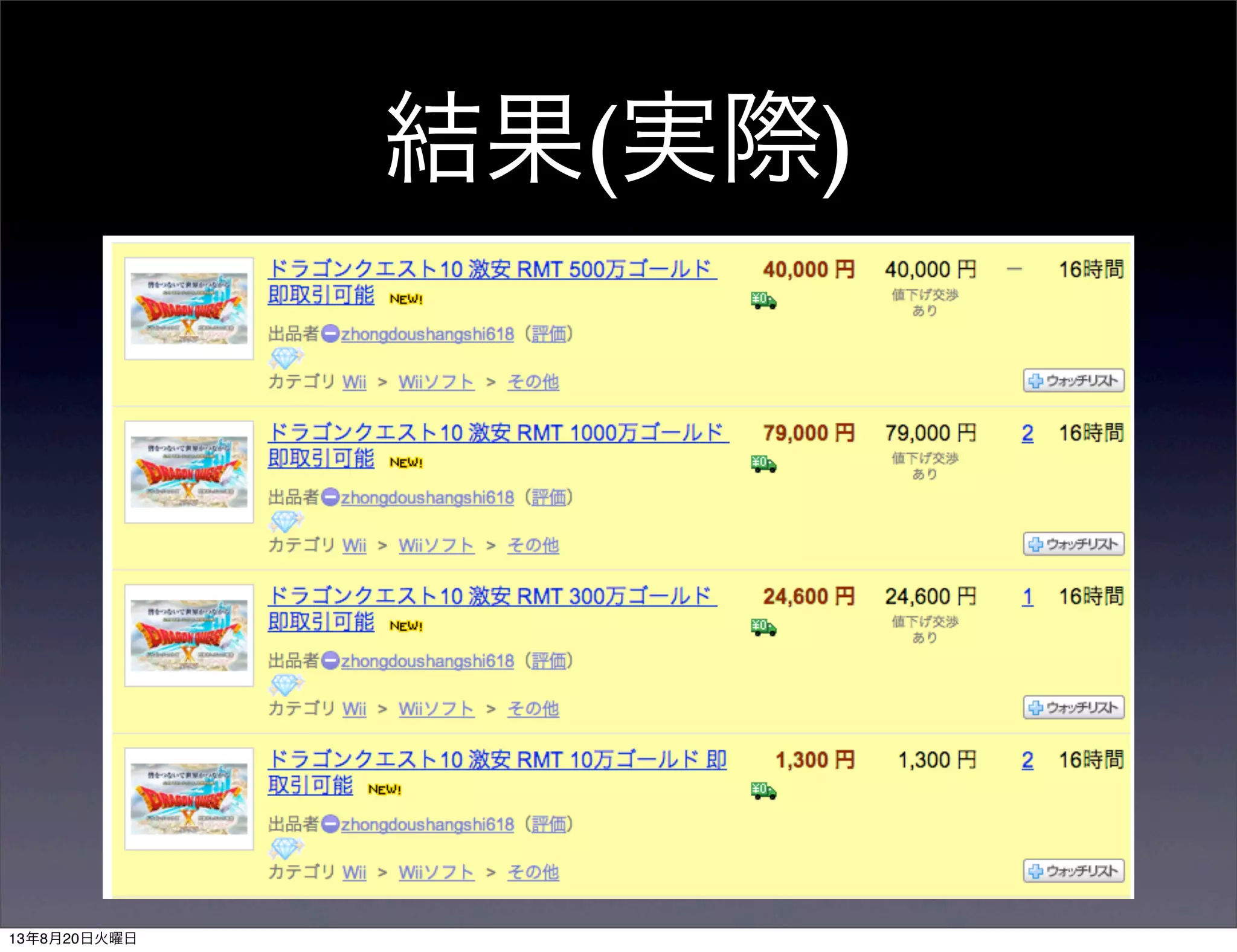Image resolution: width=1237 pixels, height=952 pixels.
Task: Open Wii category in the 500万 listing
Action: click(355, 382)
